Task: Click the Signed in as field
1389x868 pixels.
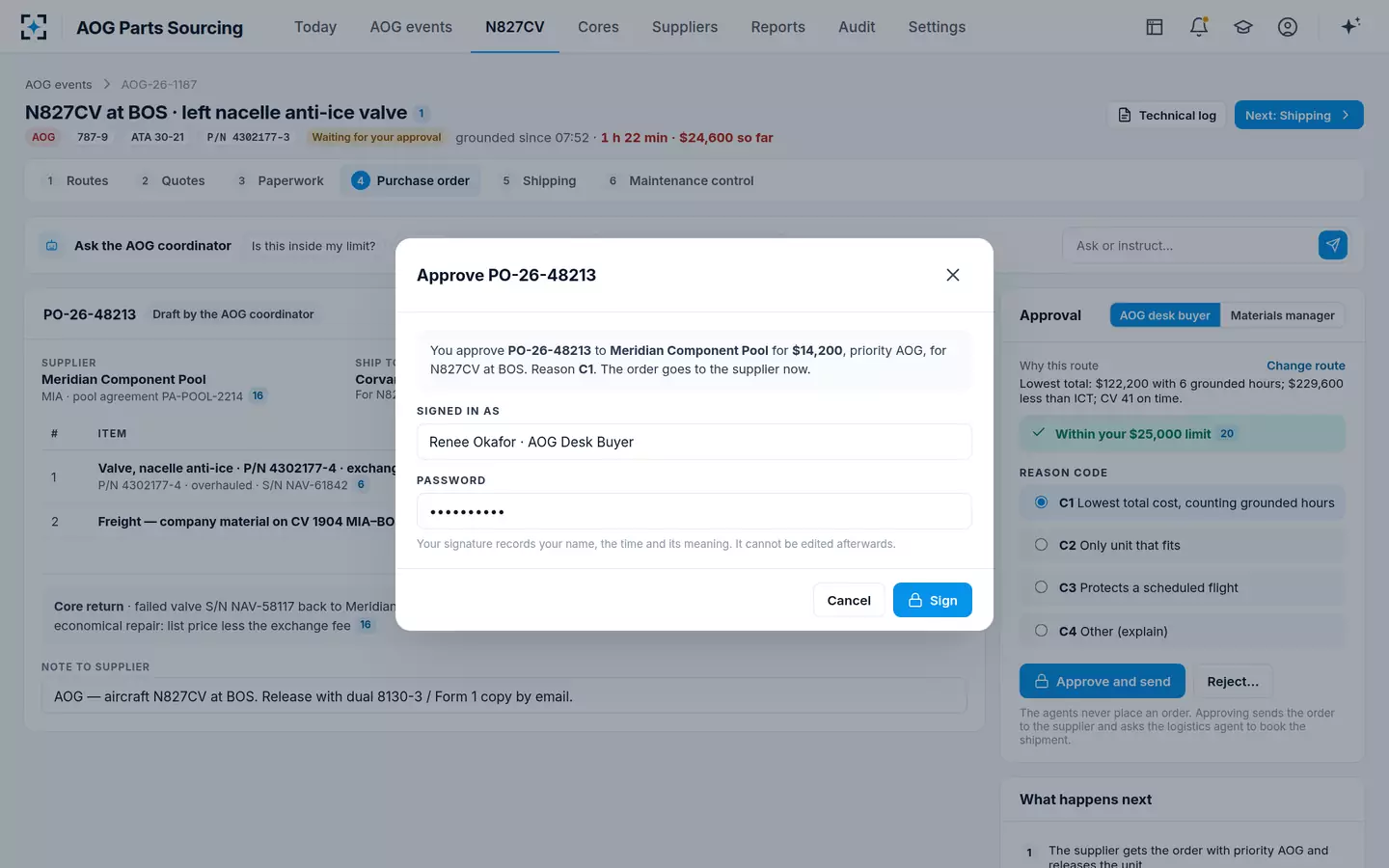Action: click(694, 442)
